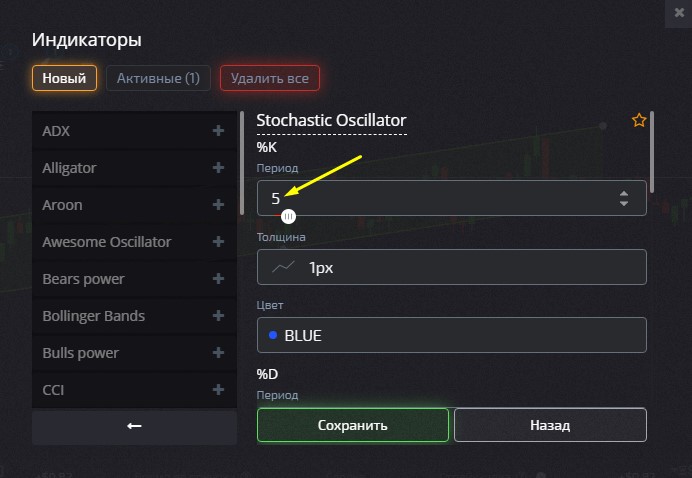Image resolution: width=692 pixels, height=478 pixels.
Task: Open the Цвет BLUE color dropdown
Action: [451, 336]
